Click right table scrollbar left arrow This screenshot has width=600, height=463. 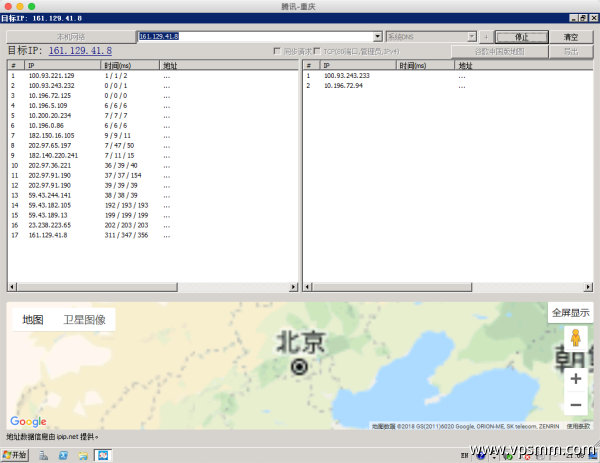308,287
